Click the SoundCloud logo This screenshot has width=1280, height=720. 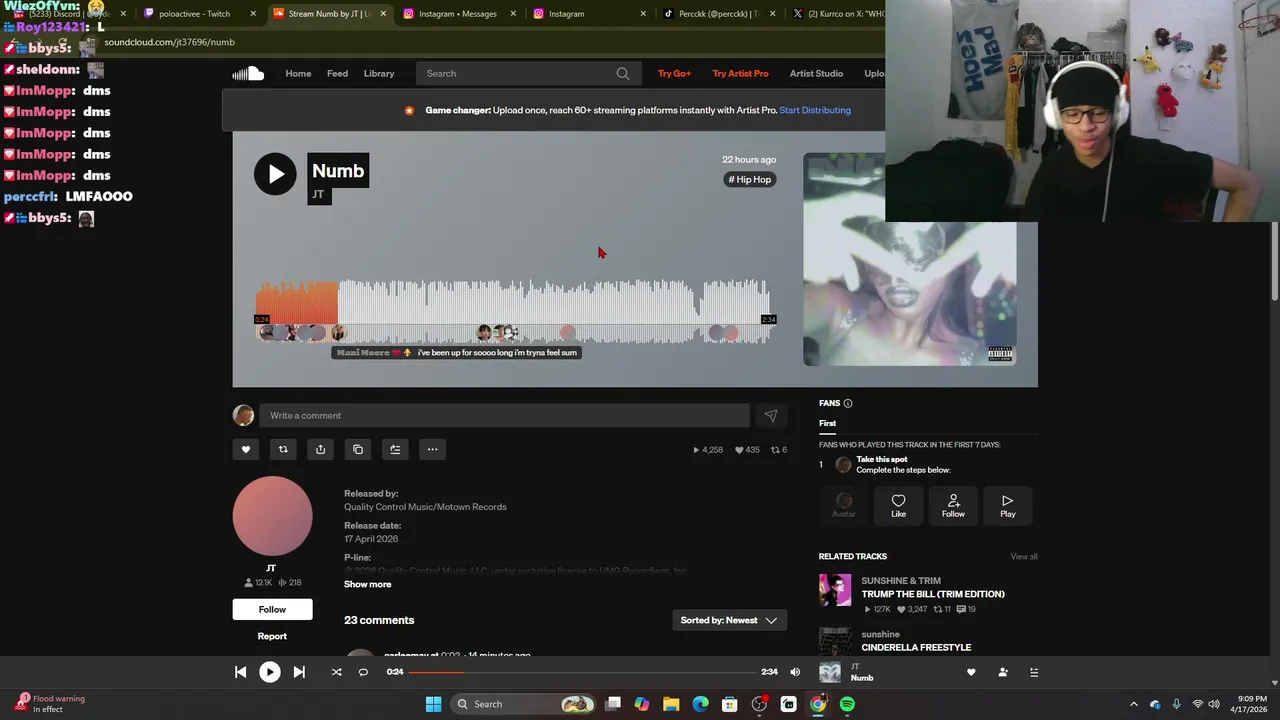pyautogui.click(x=248, y=73)
